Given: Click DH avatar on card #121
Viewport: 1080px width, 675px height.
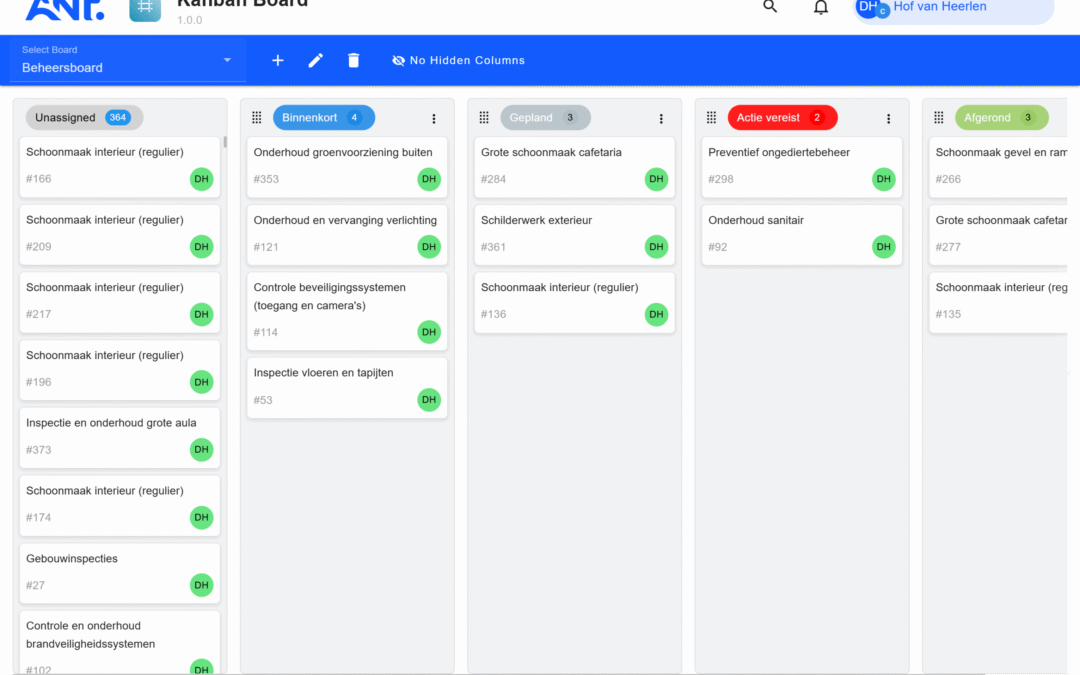Looking at the screenshot, I should (x=429, y=247).
